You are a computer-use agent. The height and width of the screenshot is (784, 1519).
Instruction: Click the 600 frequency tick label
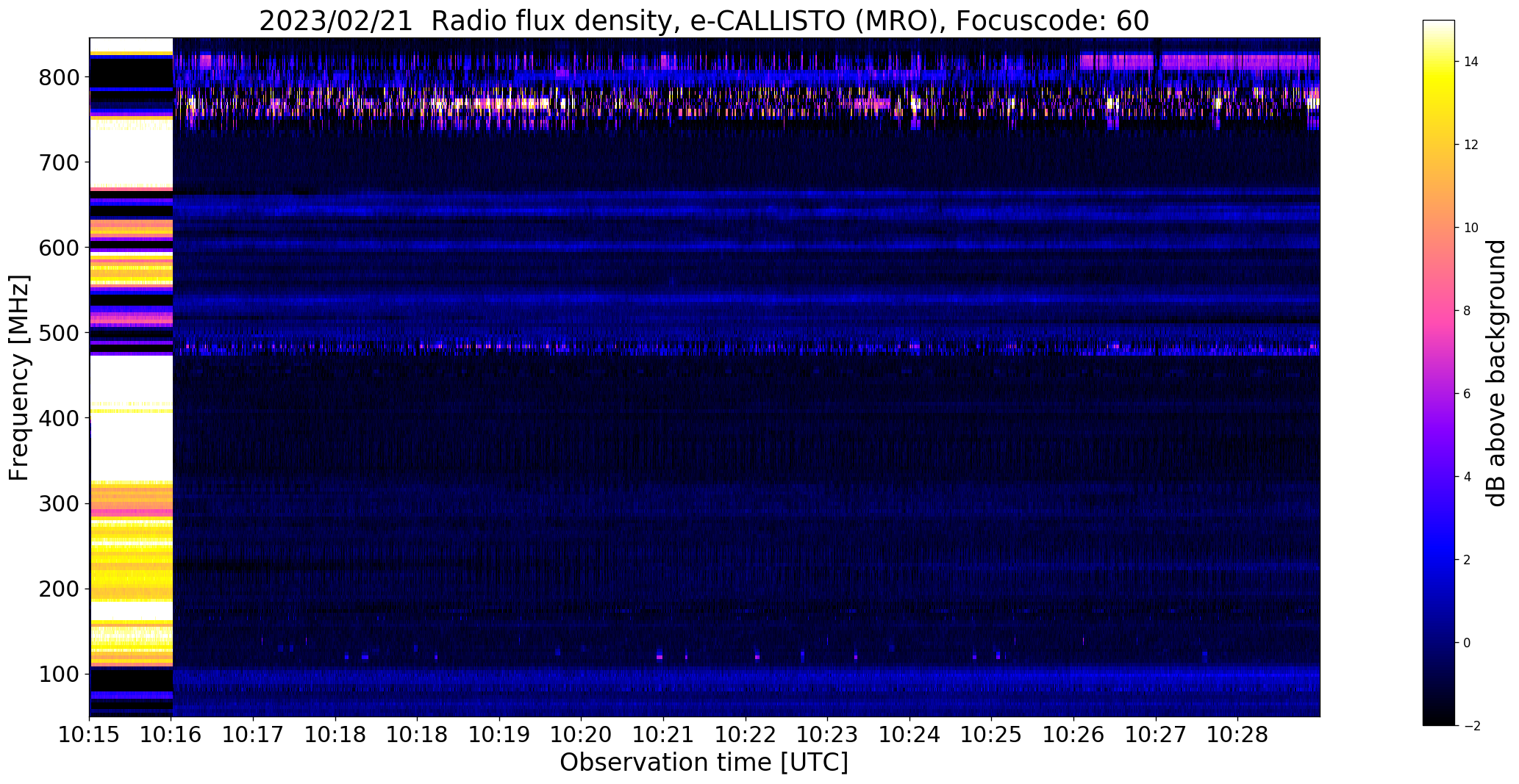click(x=58, y=248)
